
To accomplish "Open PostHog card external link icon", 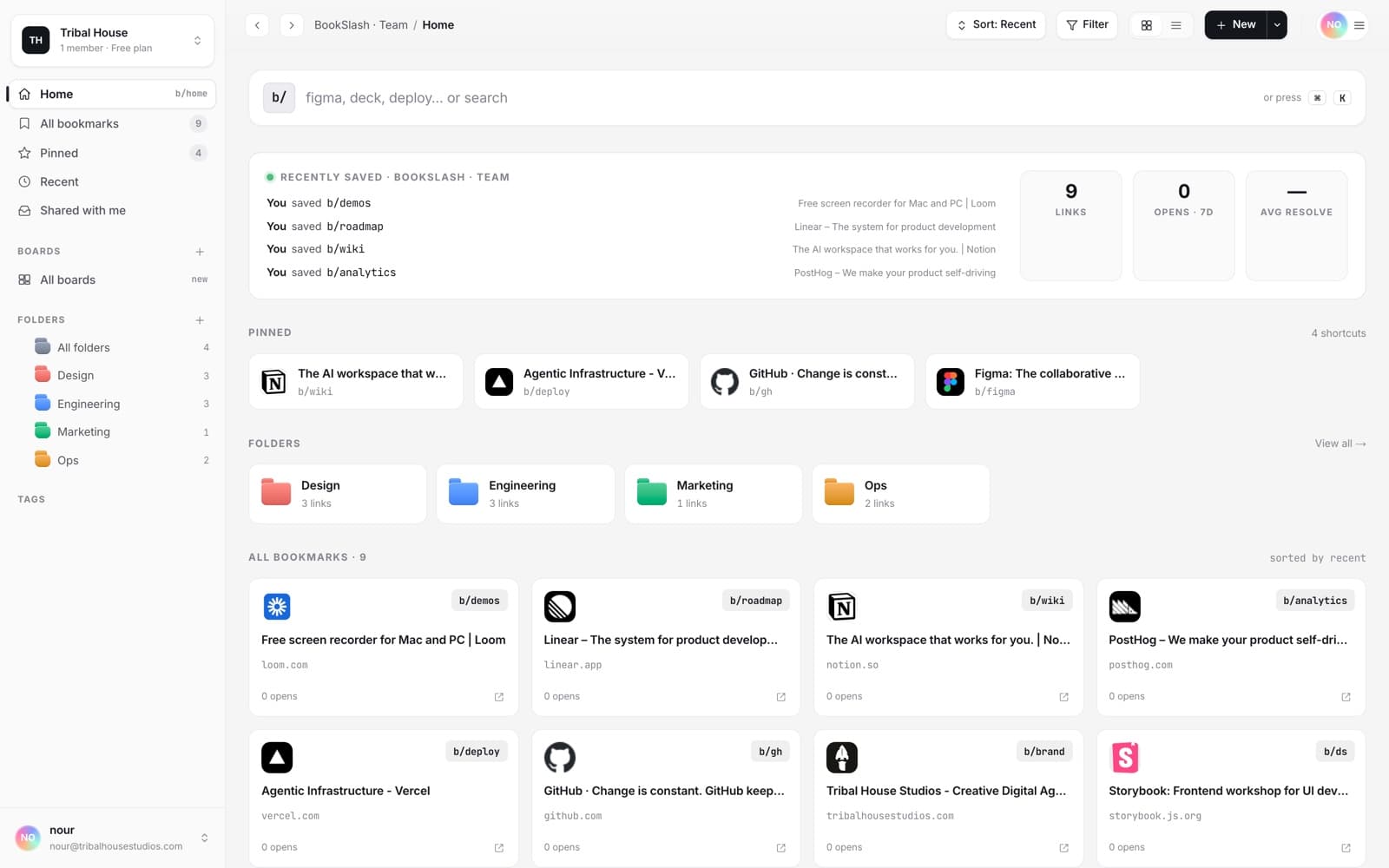I will pos(1346,697).
